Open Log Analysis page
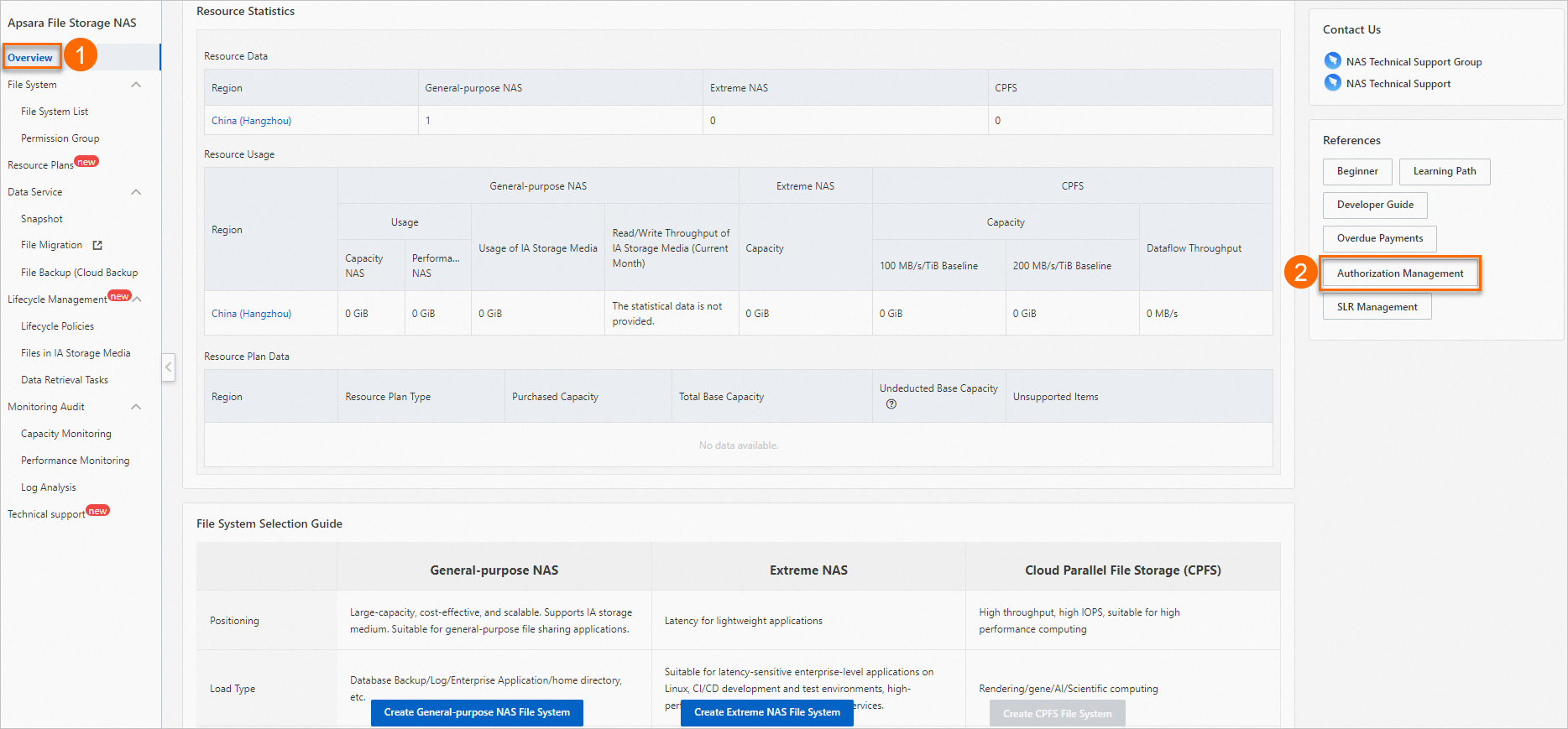 coord(49,487)
